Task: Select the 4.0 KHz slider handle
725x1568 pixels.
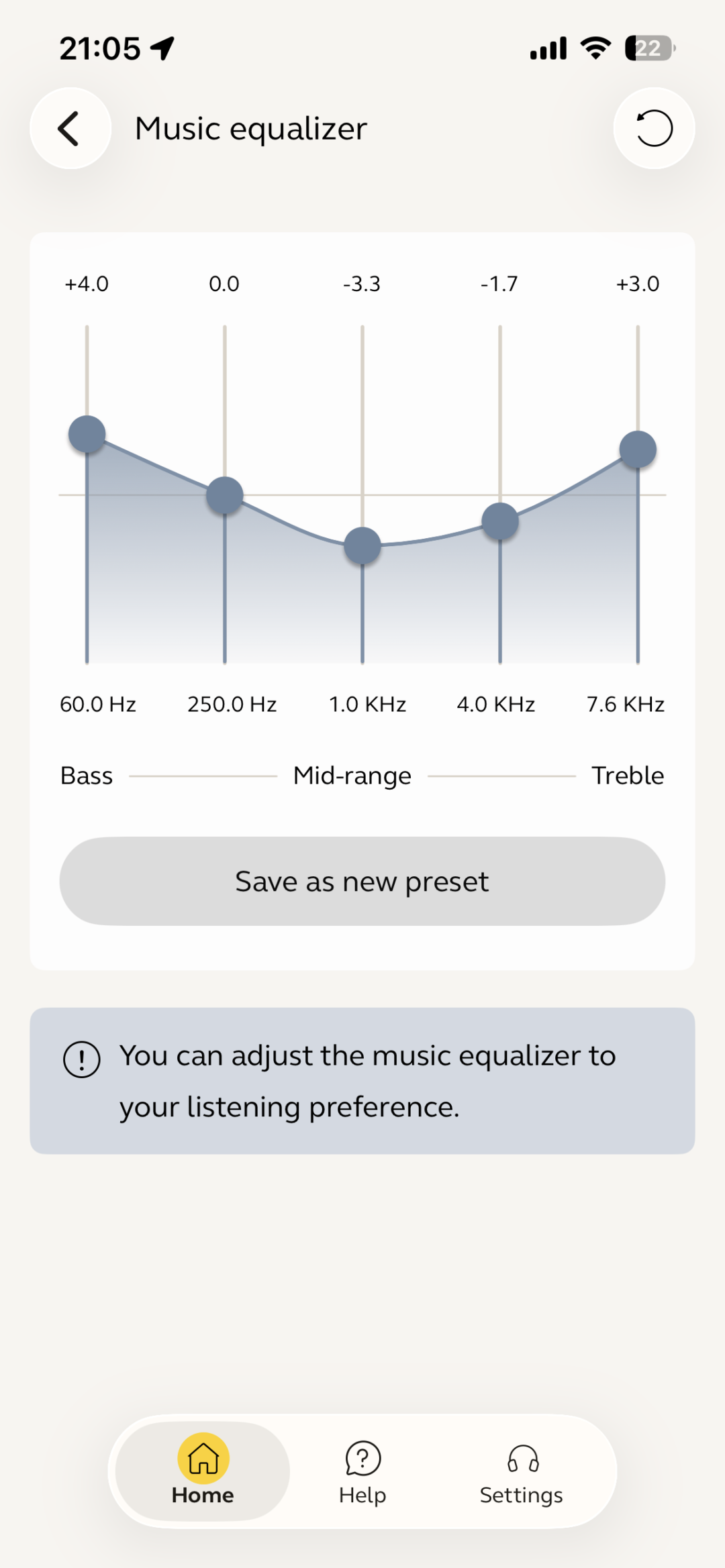Action: pyautogui.click(x=500, y=521)
